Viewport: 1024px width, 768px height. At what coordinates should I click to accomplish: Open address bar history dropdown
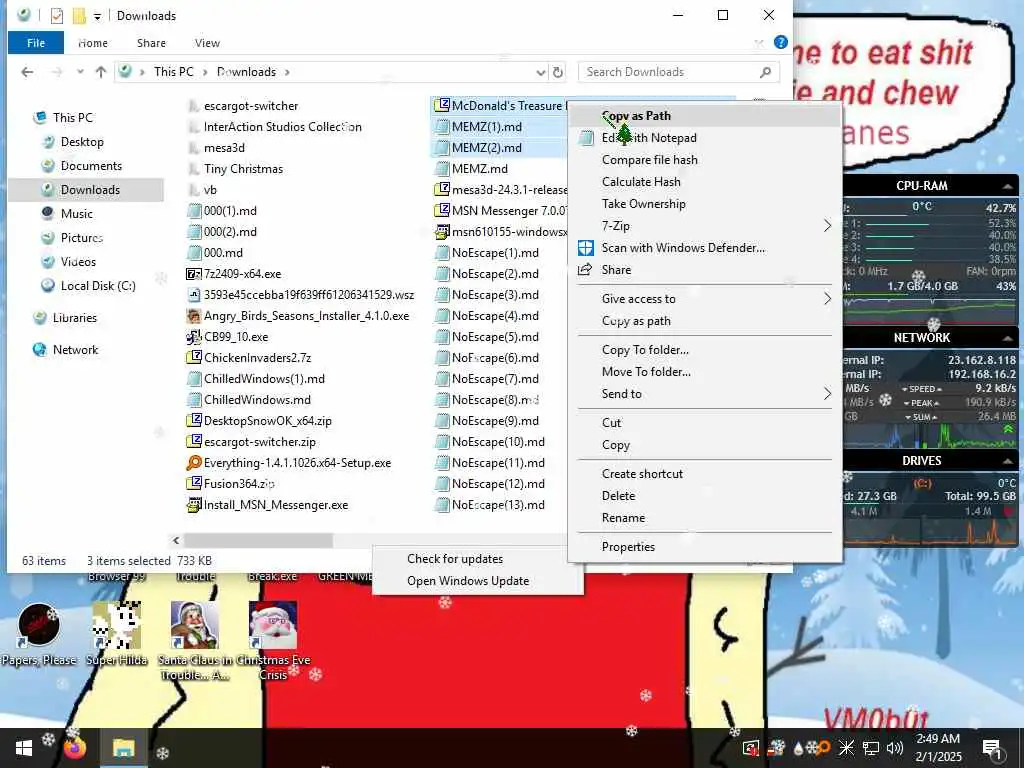tap(540, 72)
